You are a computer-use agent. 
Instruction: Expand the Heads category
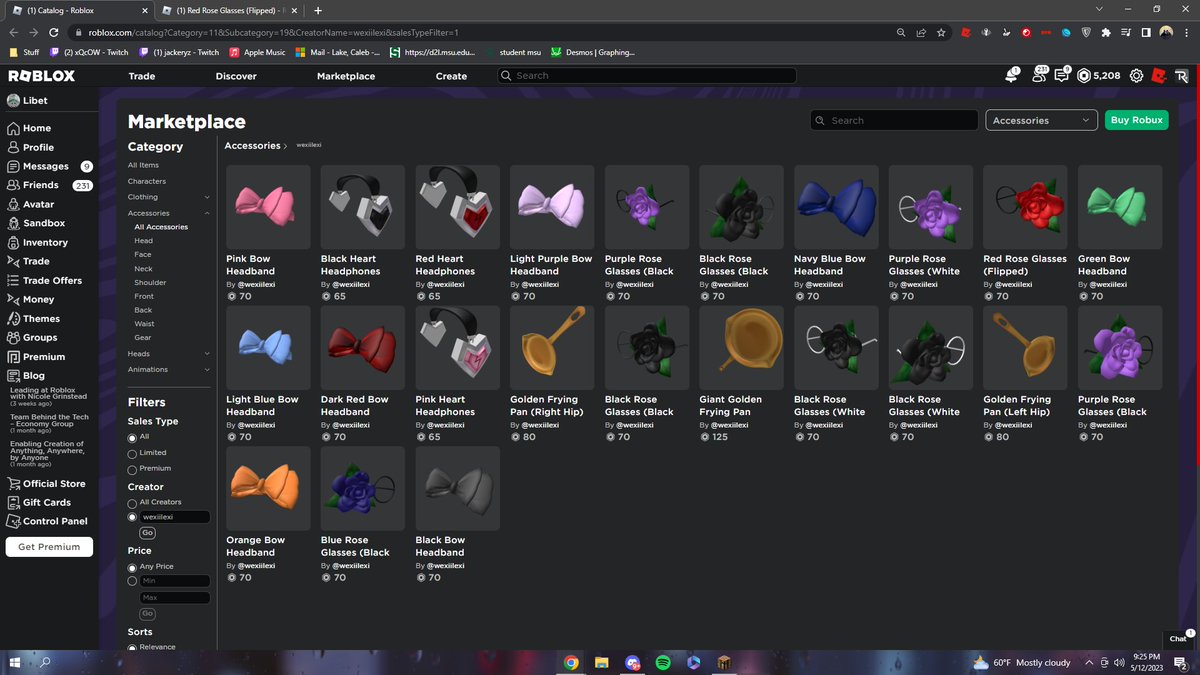pos(207,354)
